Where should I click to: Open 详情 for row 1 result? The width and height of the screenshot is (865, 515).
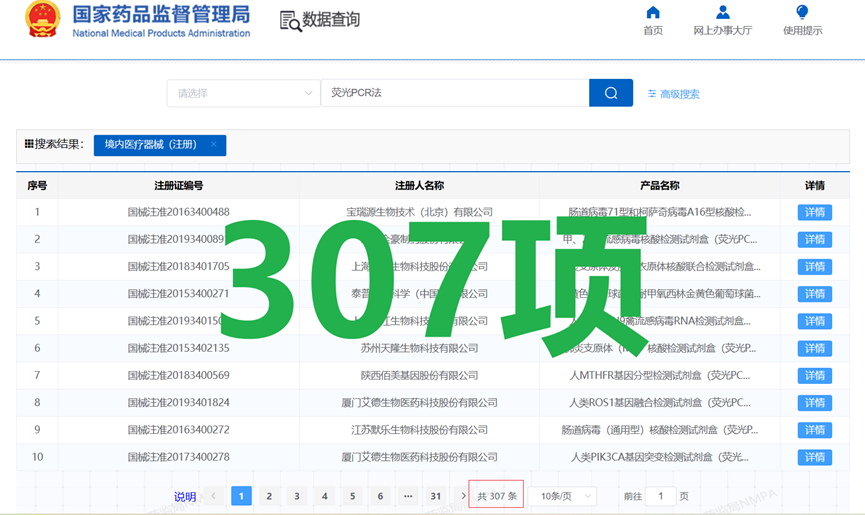pyautogui.click(x=814, y=212)
